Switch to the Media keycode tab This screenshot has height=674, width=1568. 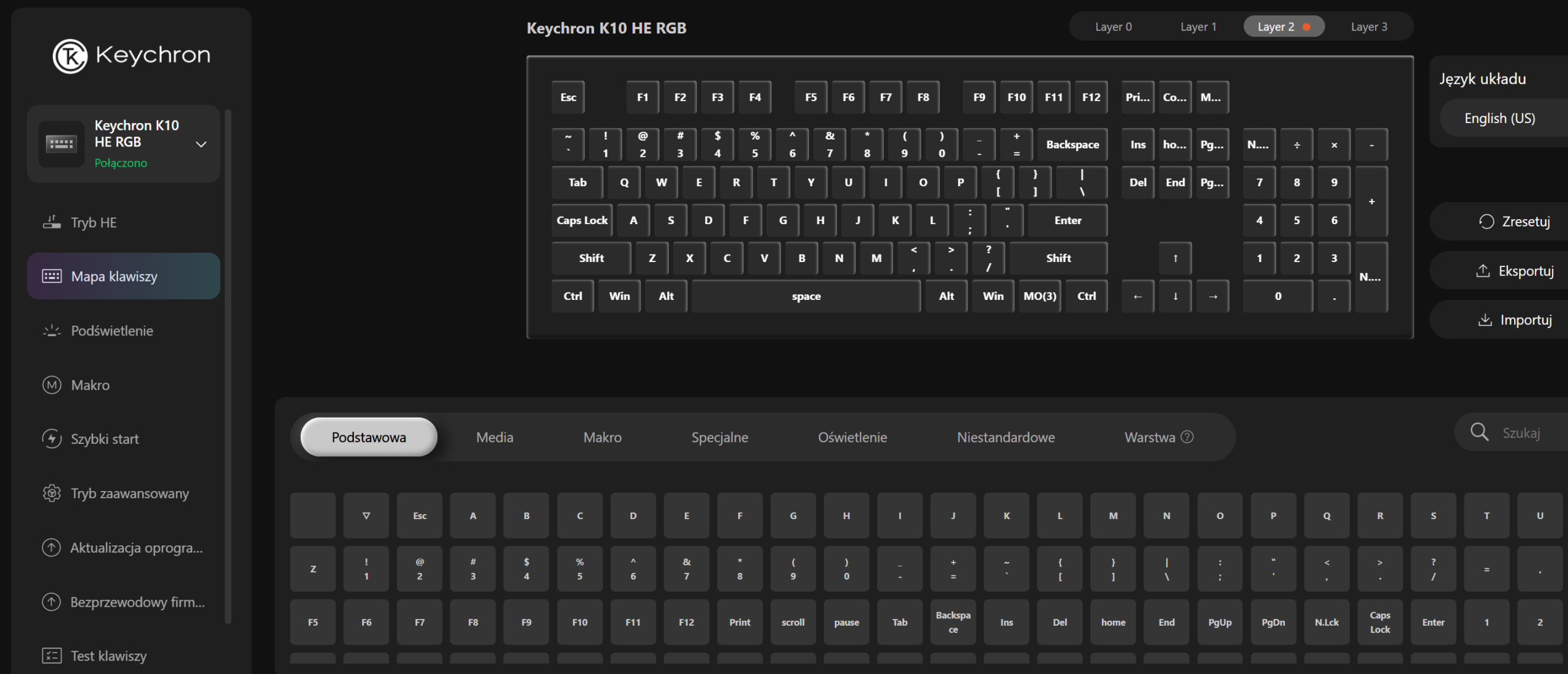494,437
